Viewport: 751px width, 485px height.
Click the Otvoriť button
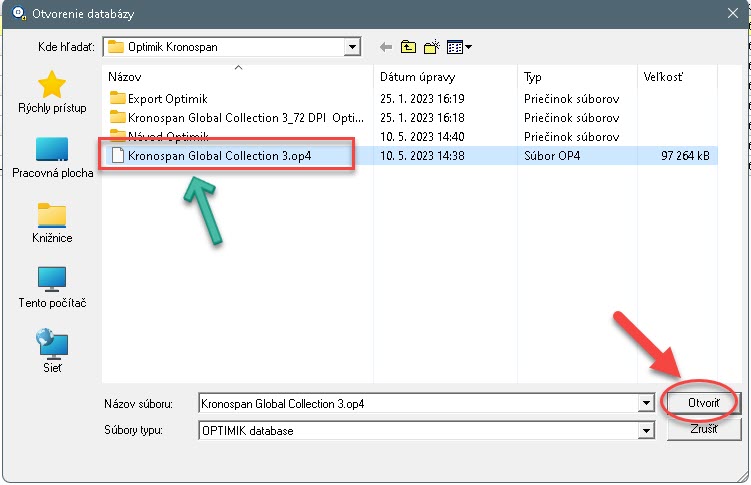coord(703,403)
